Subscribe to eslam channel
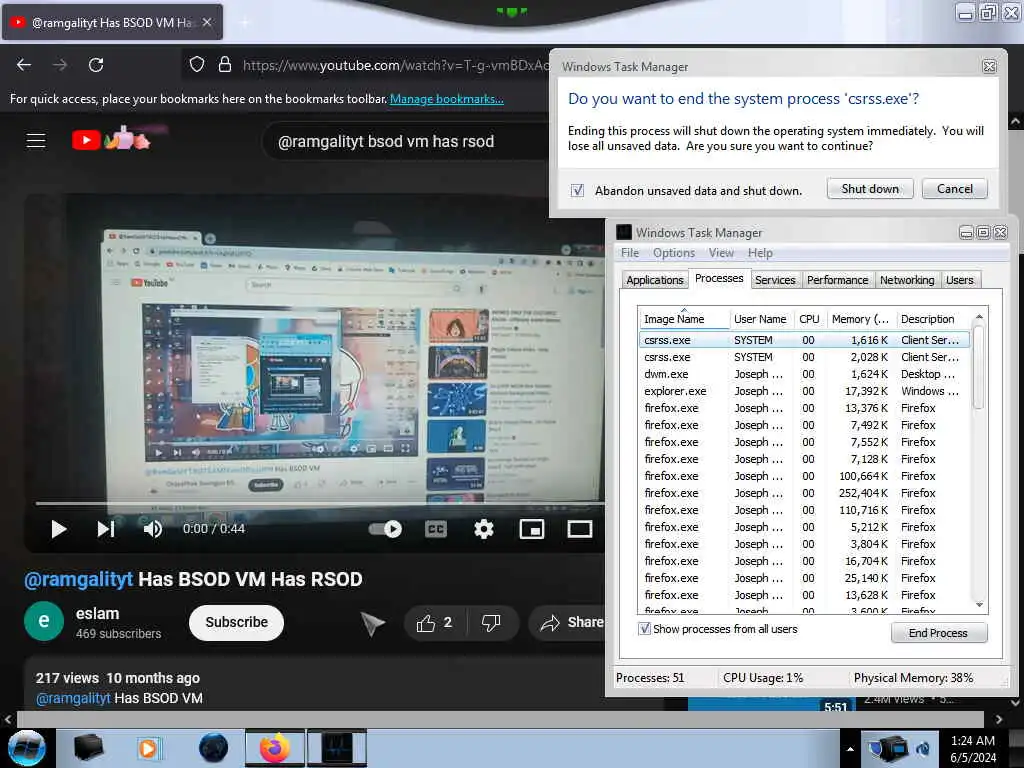Viewport: 1024px width, 768px height. tap(236, 622)
